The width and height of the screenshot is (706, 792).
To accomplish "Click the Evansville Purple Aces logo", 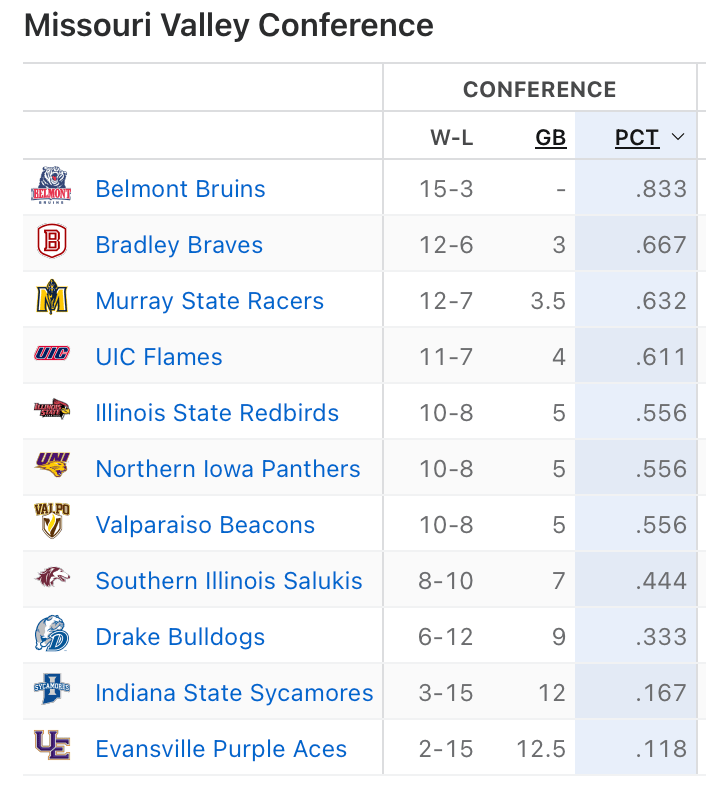I will [52, 748].
